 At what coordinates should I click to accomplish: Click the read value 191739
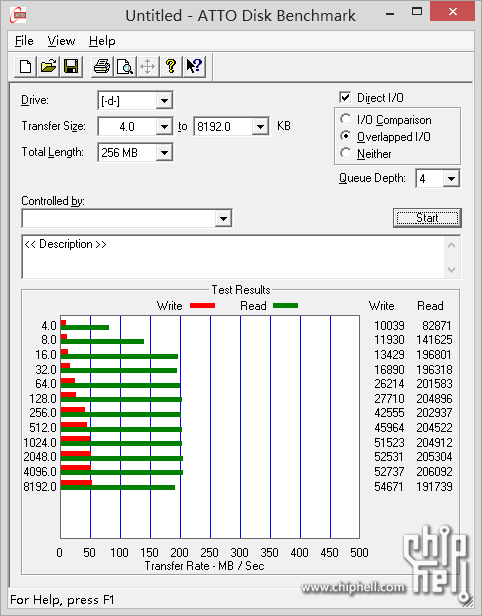[x=434, y=487]
